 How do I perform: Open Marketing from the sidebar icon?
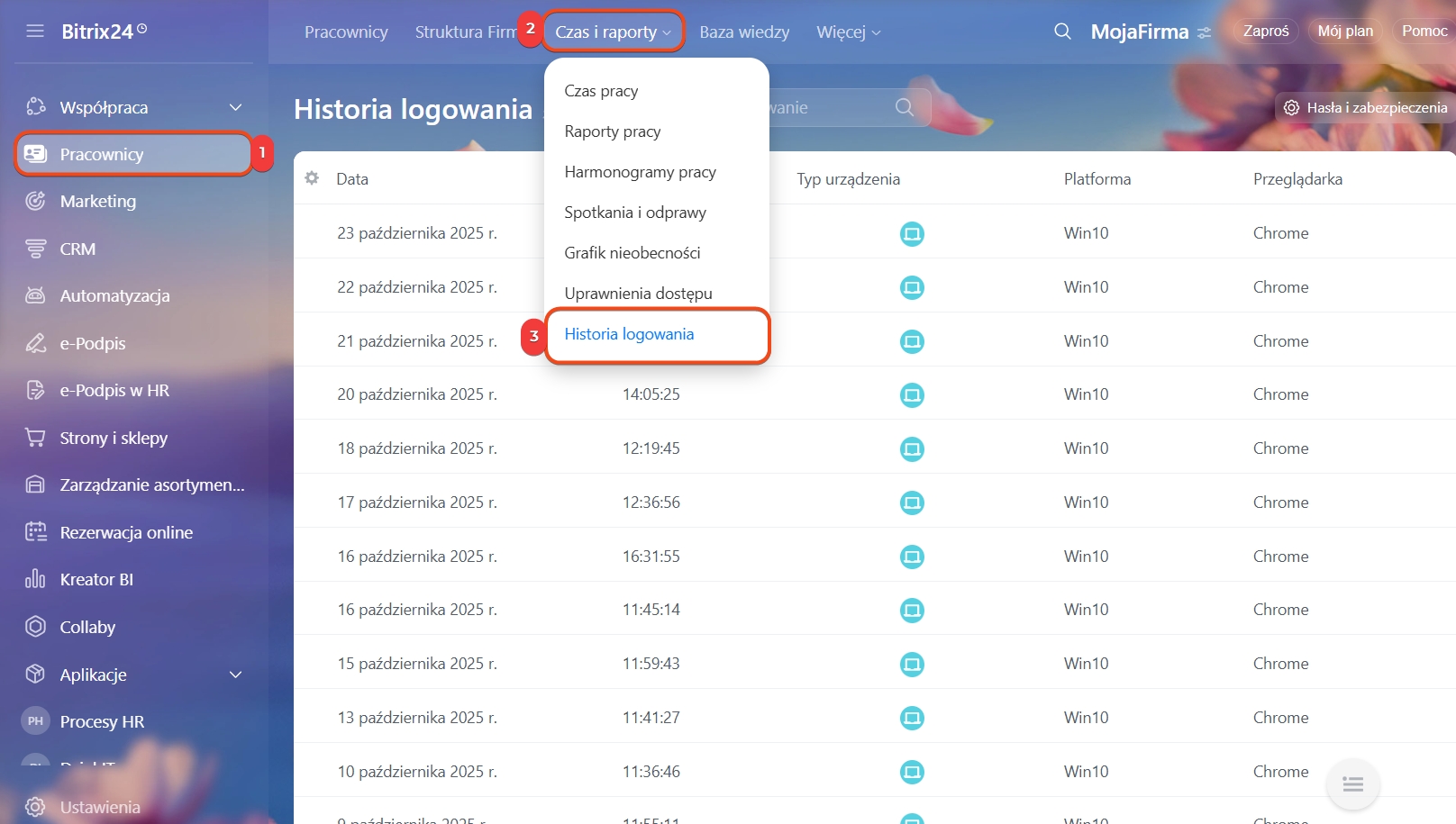[x=35, y=202]
